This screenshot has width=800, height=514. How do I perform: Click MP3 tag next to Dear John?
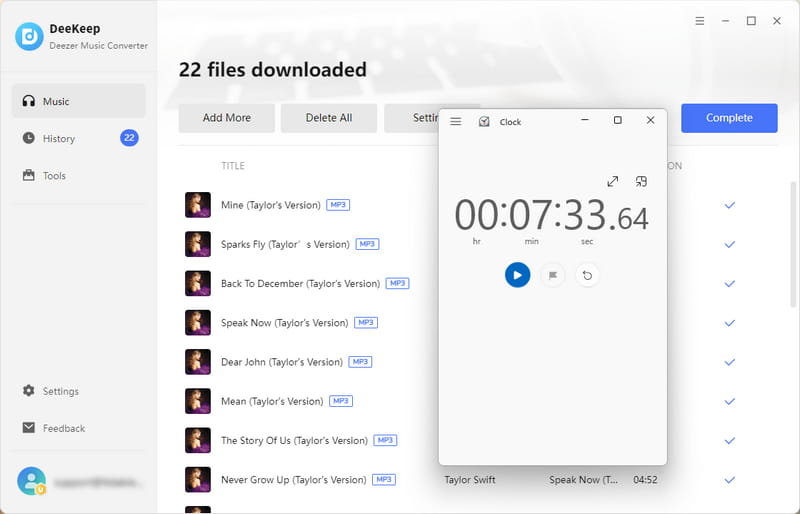[x=360, y=362]
